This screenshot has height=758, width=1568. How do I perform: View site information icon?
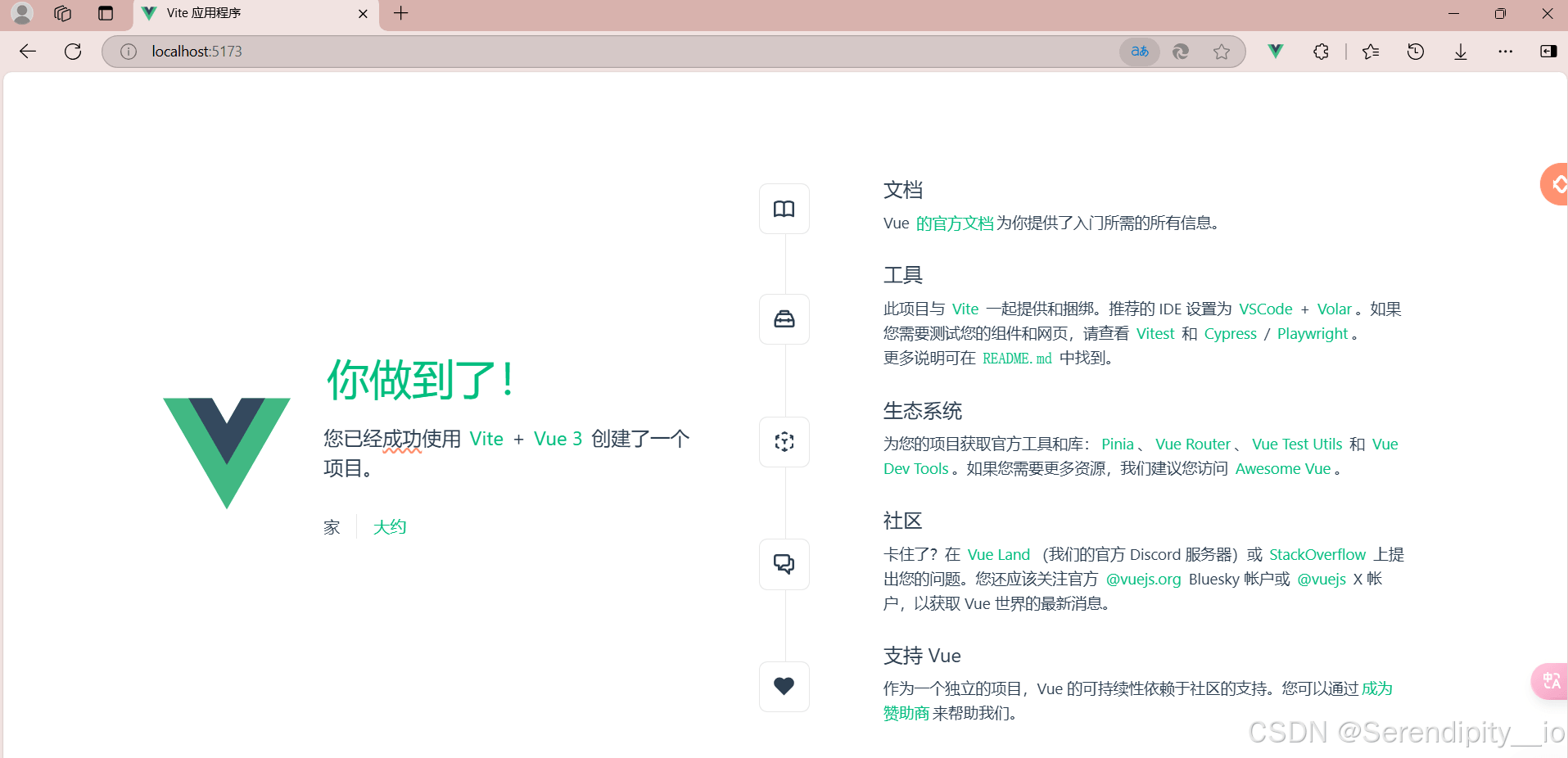(129, 52)
